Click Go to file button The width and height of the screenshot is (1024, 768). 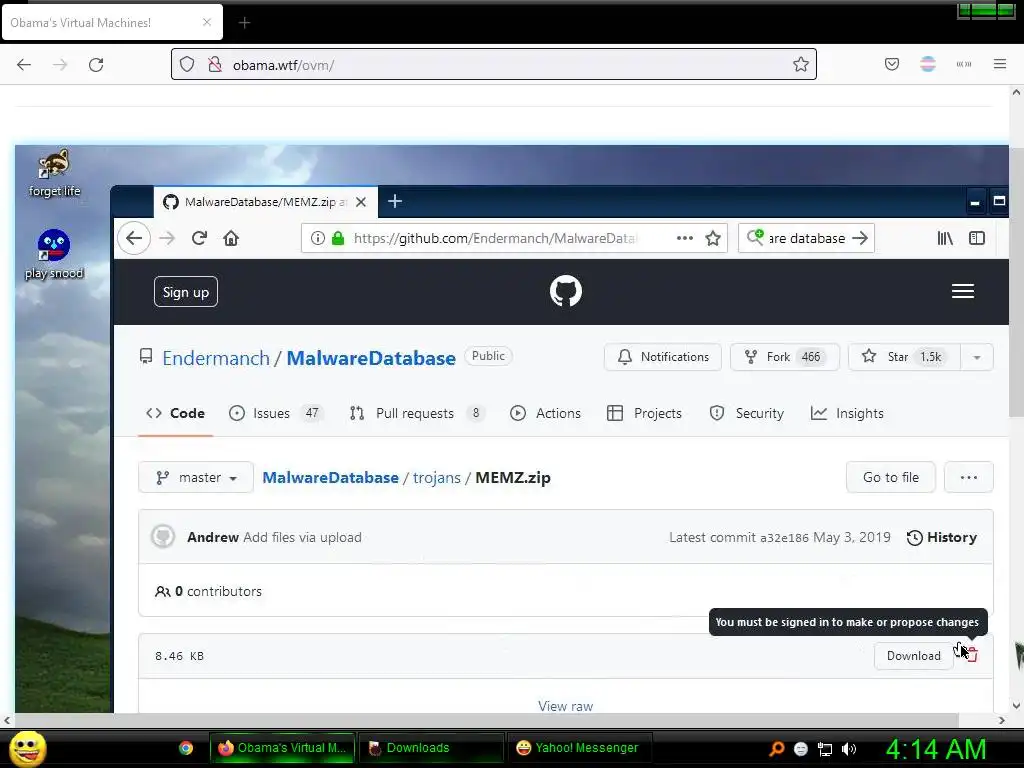891,477
